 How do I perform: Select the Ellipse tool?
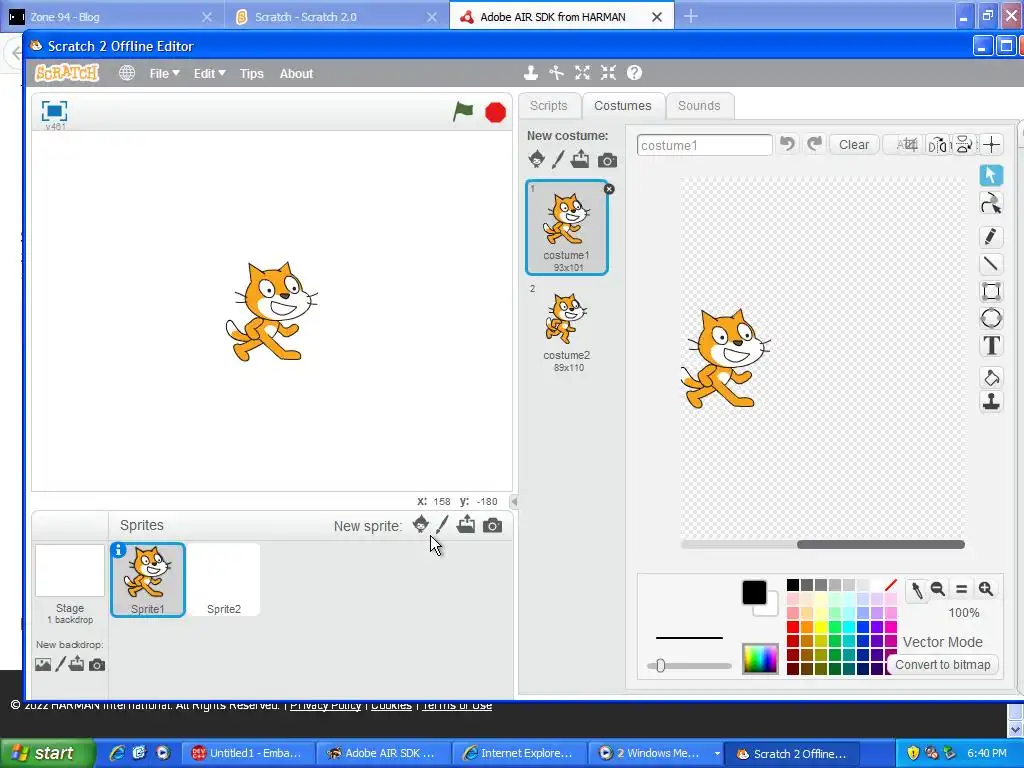tap(991, 318)
